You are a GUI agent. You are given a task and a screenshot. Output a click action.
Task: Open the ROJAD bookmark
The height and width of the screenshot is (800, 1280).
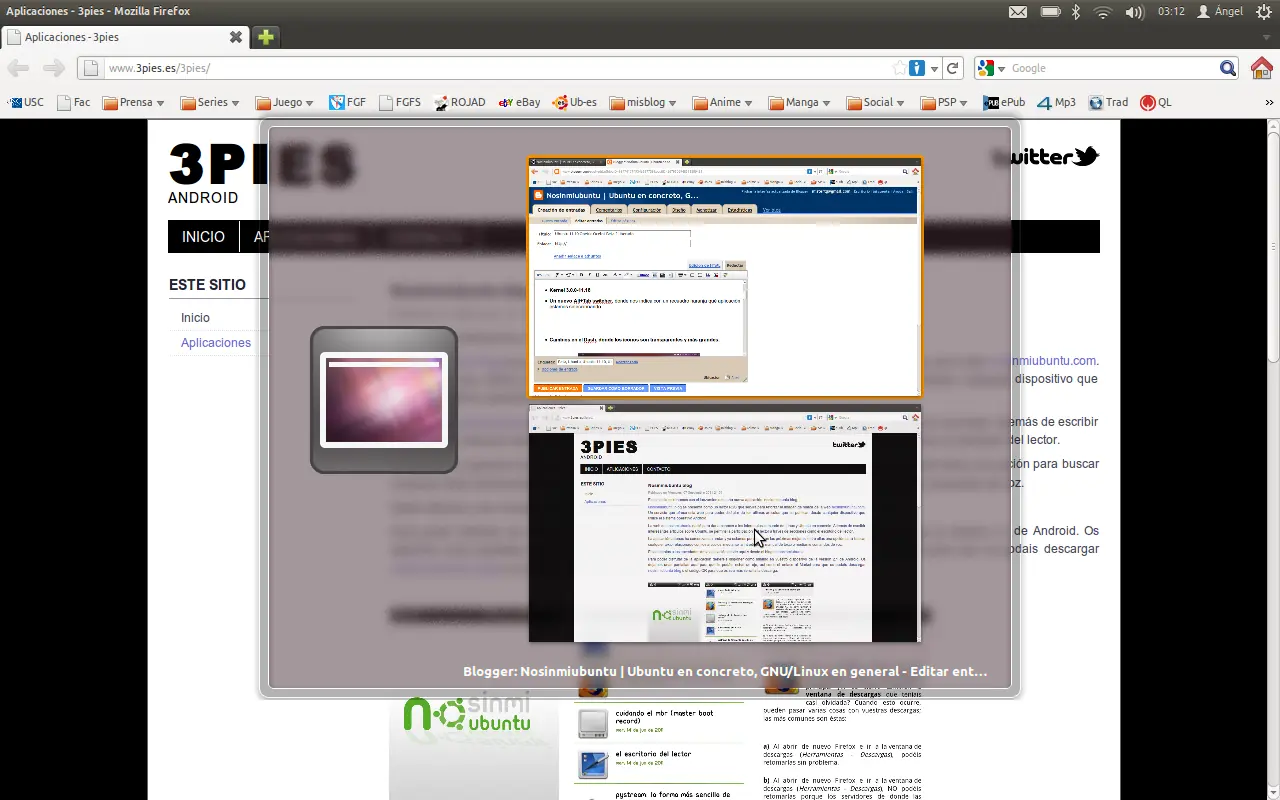459,102
